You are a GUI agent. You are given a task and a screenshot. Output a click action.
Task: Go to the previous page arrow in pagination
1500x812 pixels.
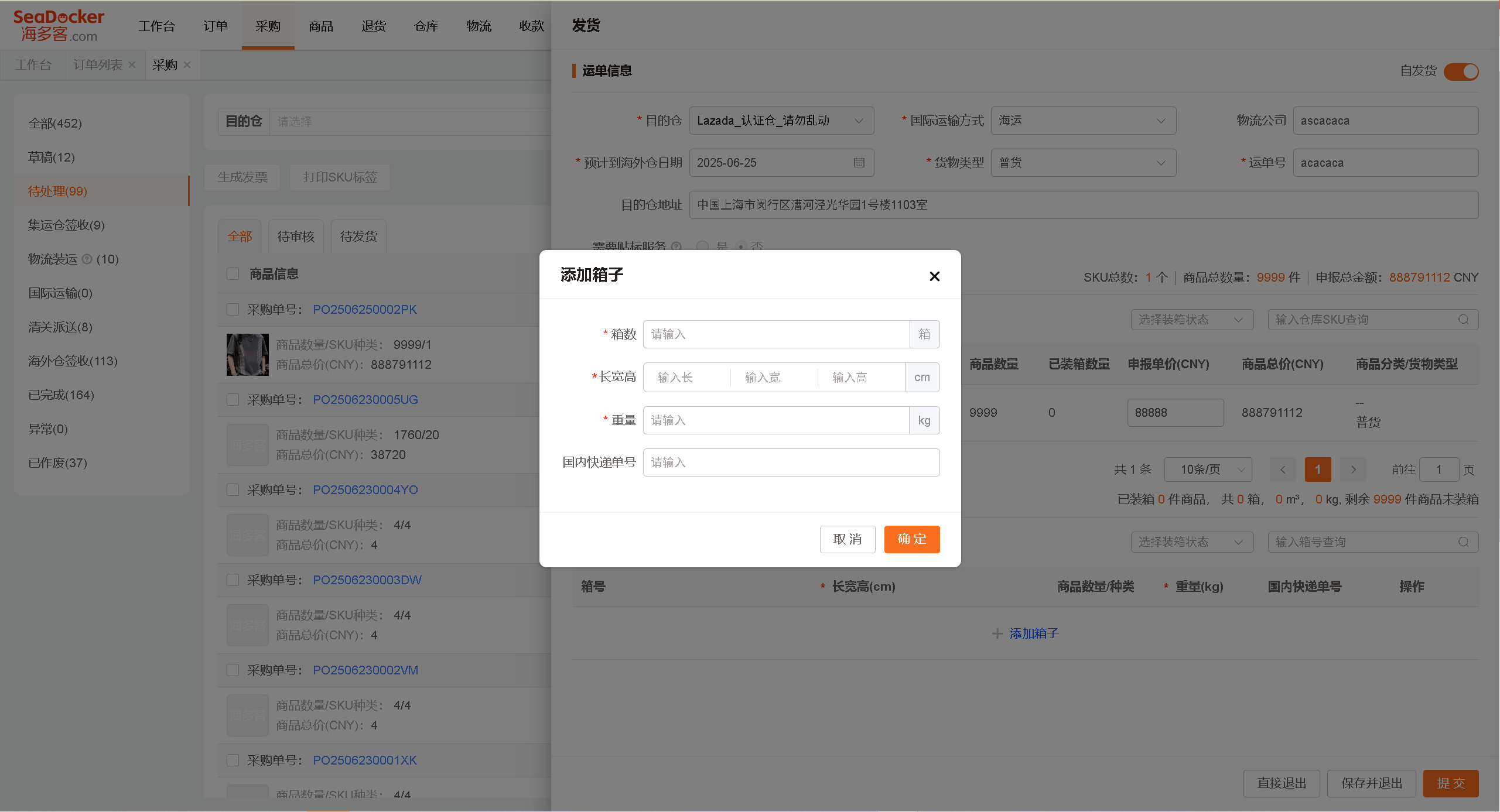click(1283, 470)
